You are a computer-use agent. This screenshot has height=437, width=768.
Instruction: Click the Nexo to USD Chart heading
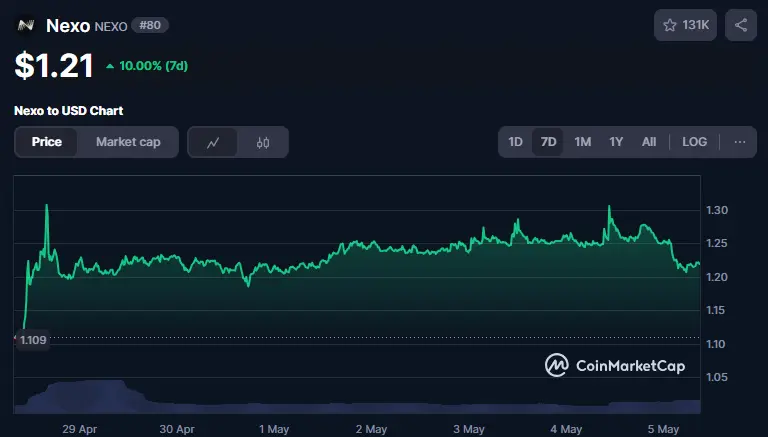69,111
